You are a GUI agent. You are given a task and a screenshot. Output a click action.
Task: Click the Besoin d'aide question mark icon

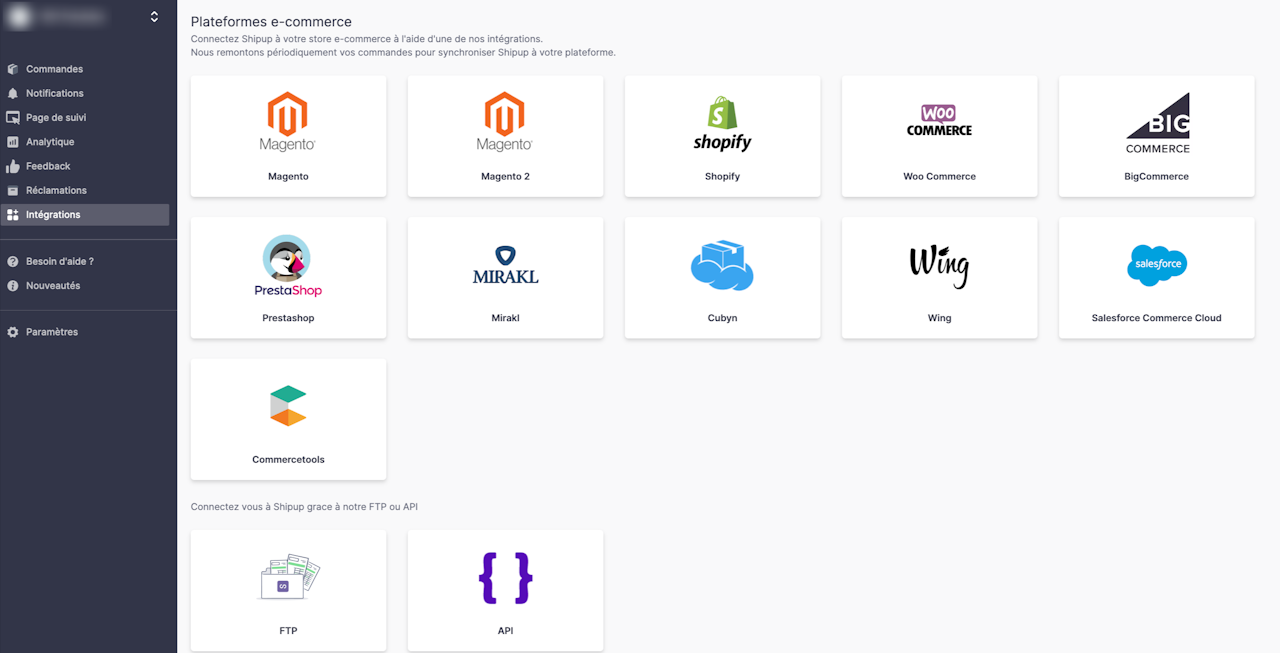(13, 261)
